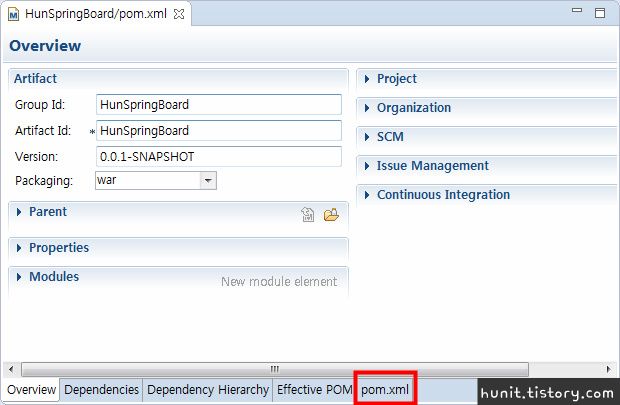
Task: Expand the Continuous Integration section
Action: 367,195
